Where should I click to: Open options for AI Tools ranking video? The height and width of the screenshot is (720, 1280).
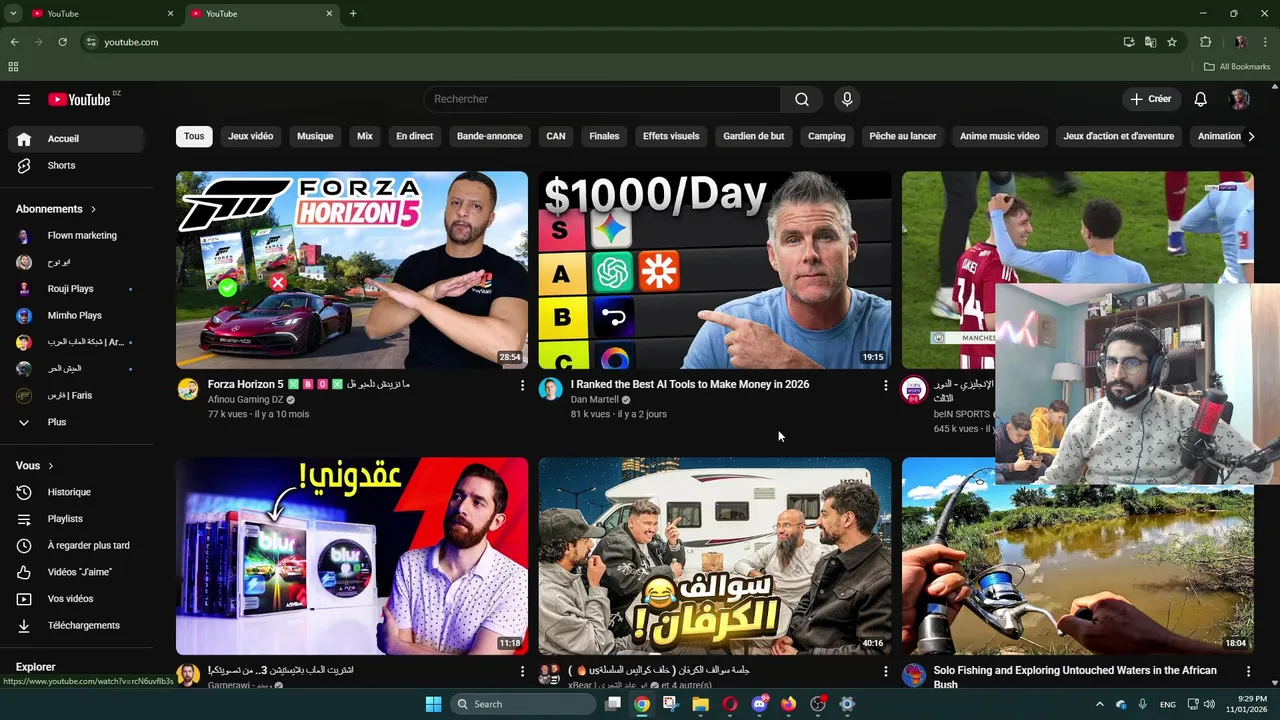coord(885,385)
